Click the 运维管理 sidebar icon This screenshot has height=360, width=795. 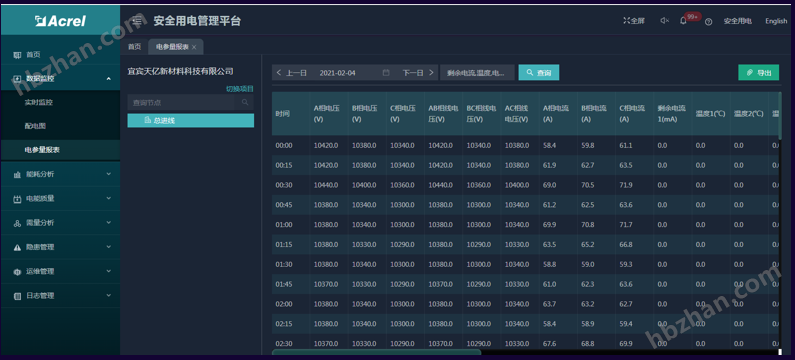tap(17, 272)
